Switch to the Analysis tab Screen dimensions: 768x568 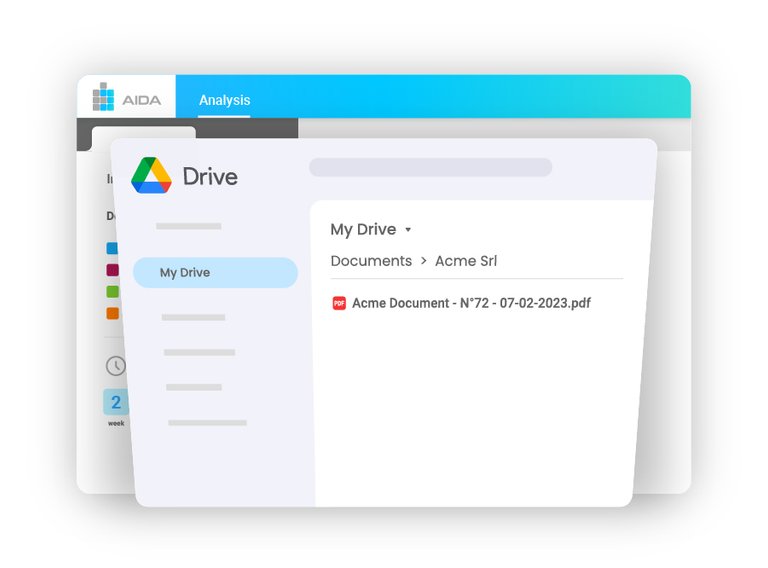(224, 100)
